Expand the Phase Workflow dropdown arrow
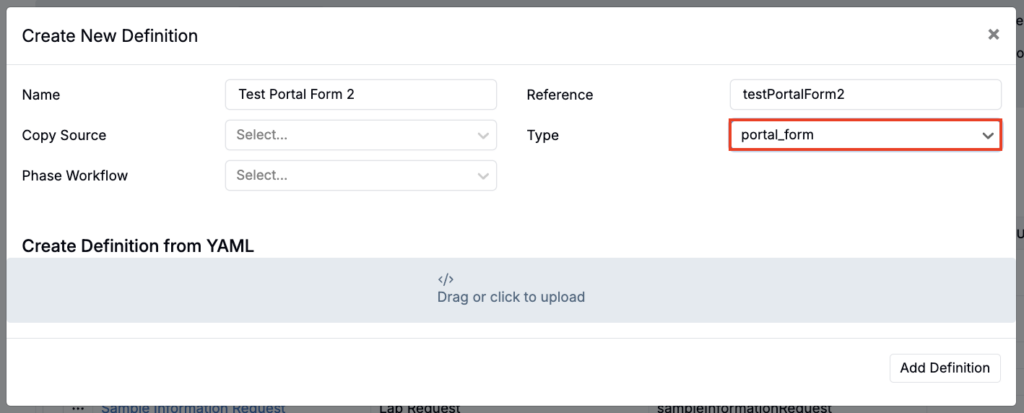The image size is (1024, 413). point(483,176)
